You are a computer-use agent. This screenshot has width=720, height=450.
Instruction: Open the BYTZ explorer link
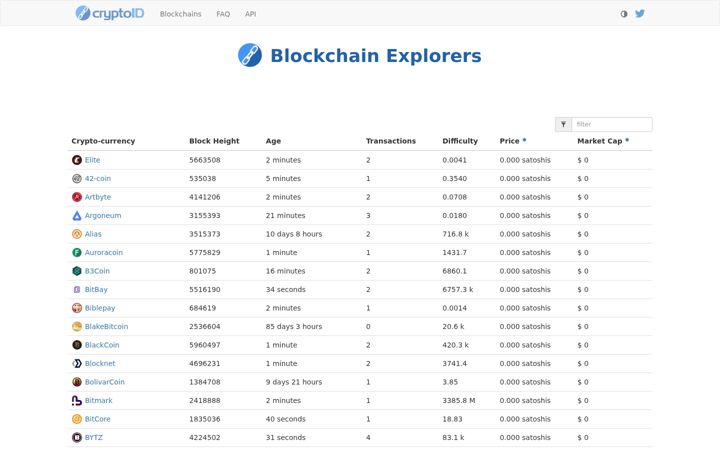(x=94, y=437)
